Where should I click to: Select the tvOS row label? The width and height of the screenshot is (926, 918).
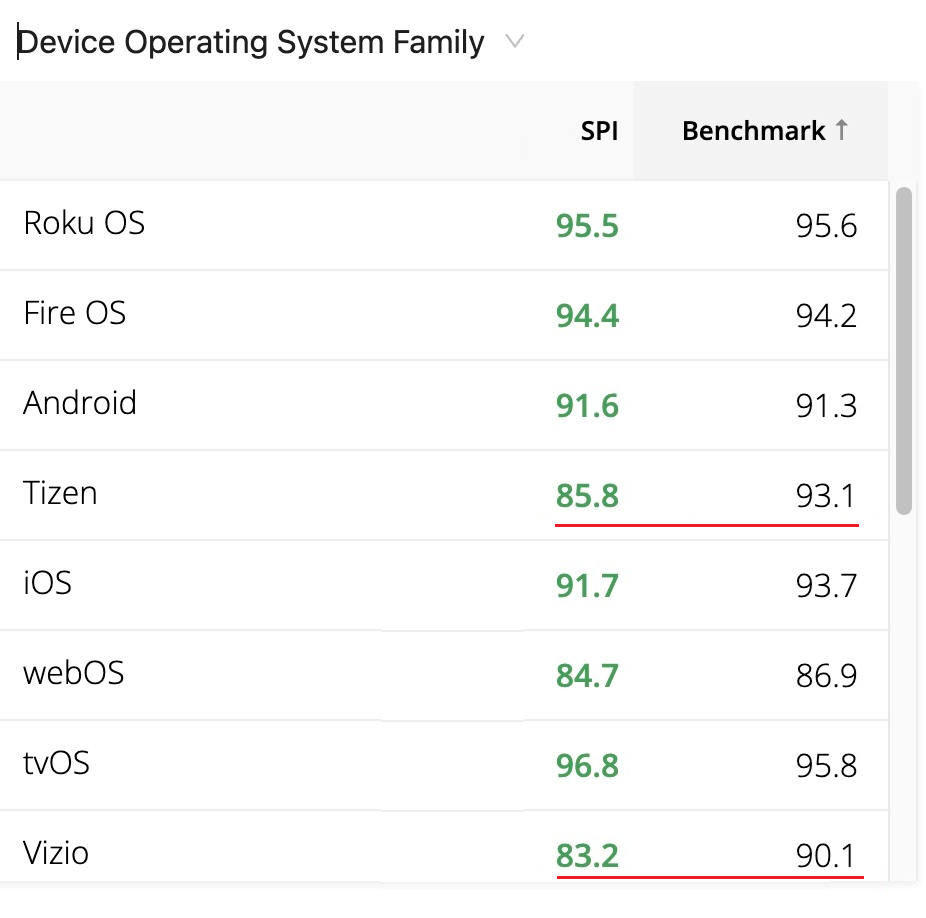(x=57, y=763)
